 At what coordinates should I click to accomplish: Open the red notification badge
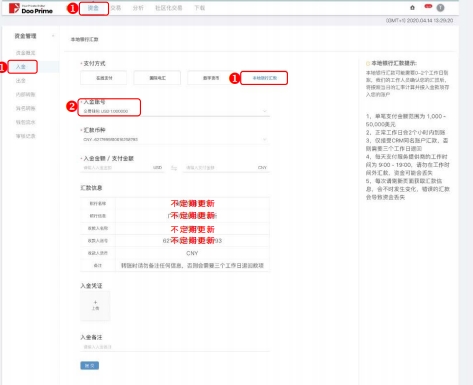pyautogui.click(x=428, y=6)
